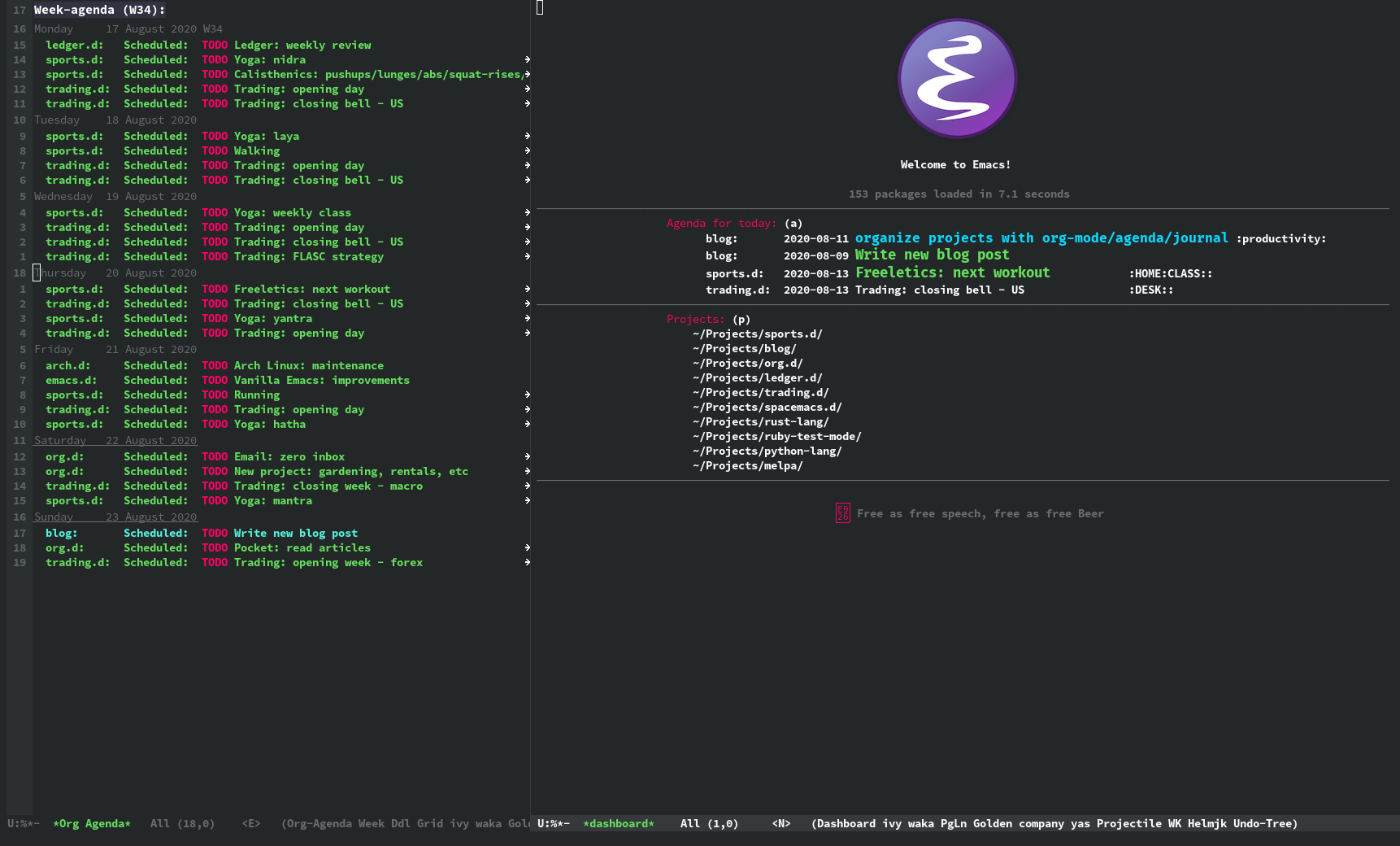Select "New project: gardening, rentals, etc" entry

click(351, 471)
